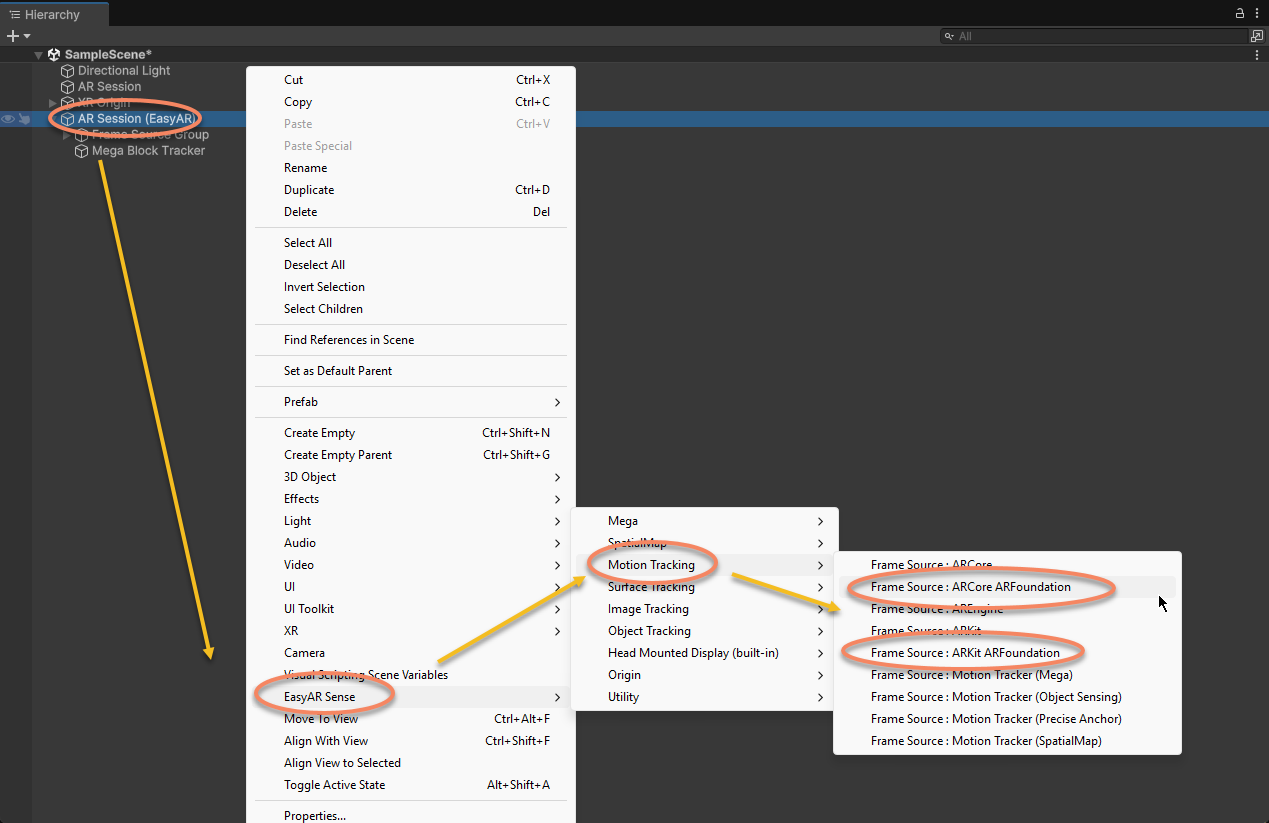Expand the XR Origin object

click(52, 102)
